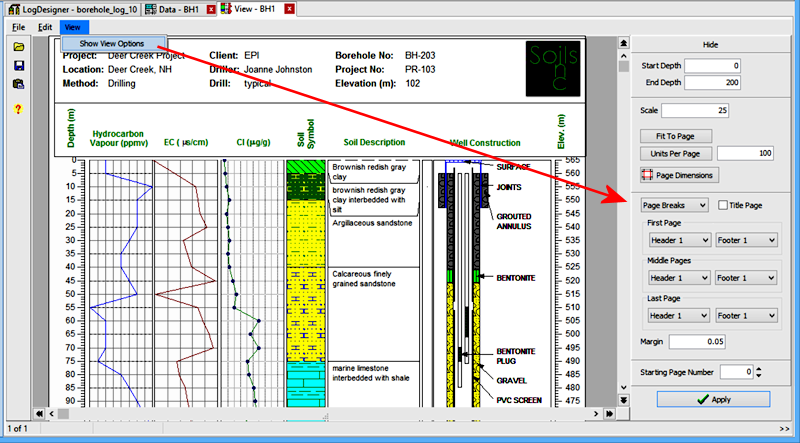Close the View - BH1 tab
Screen dimensions: 800x443
[x=289, y=9]
